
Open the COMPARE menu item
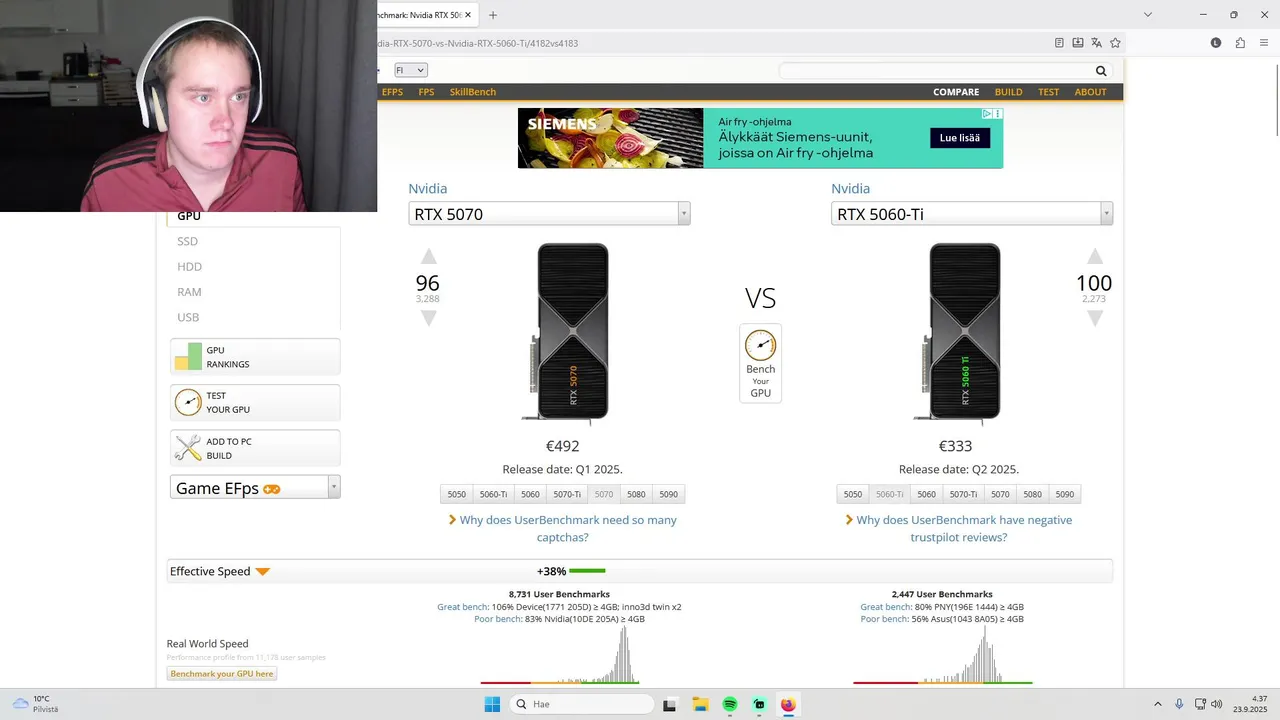pos(956,92)
